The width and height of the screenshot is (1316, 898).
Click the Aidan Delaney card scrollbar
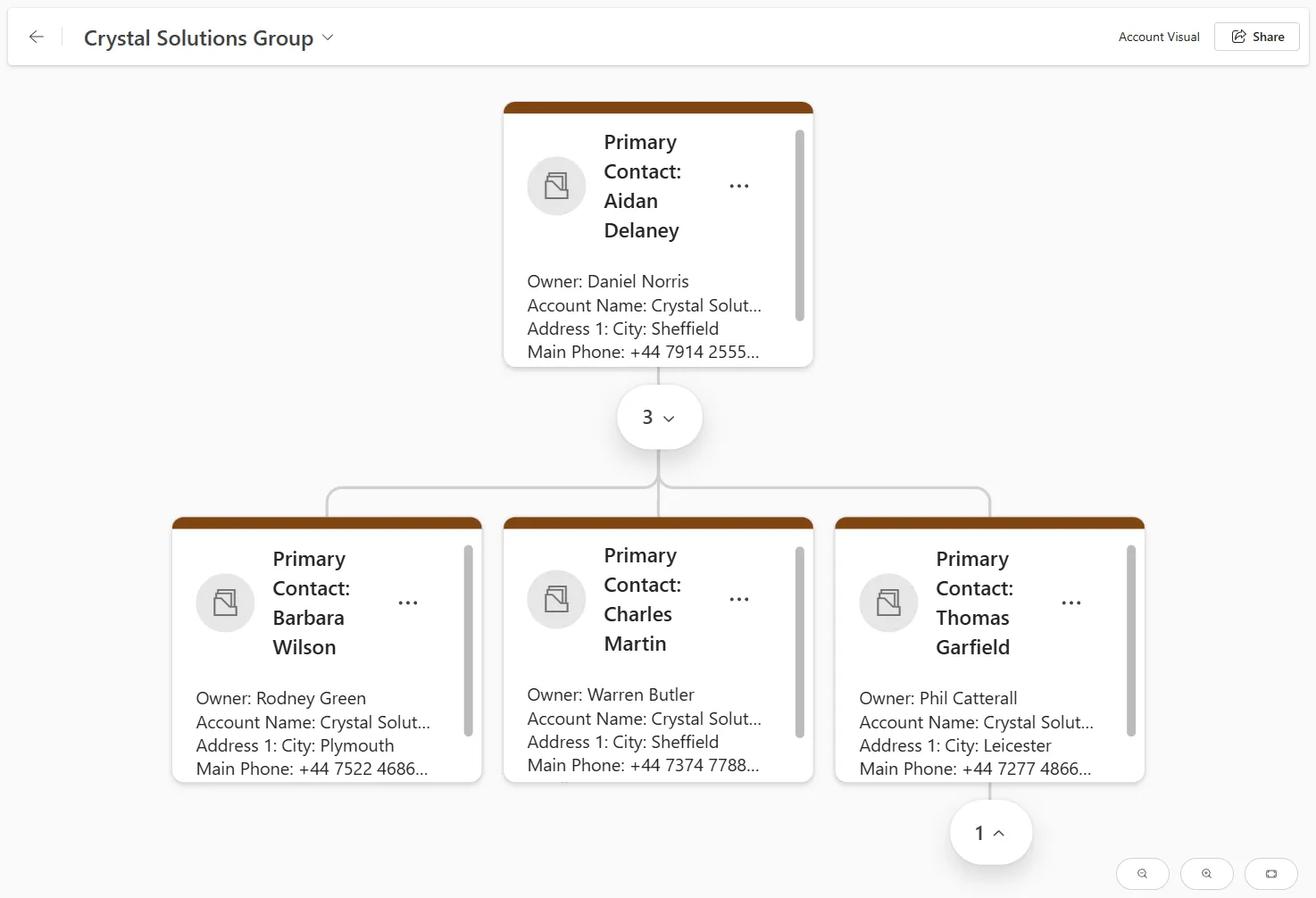click(x=799, y=225)
